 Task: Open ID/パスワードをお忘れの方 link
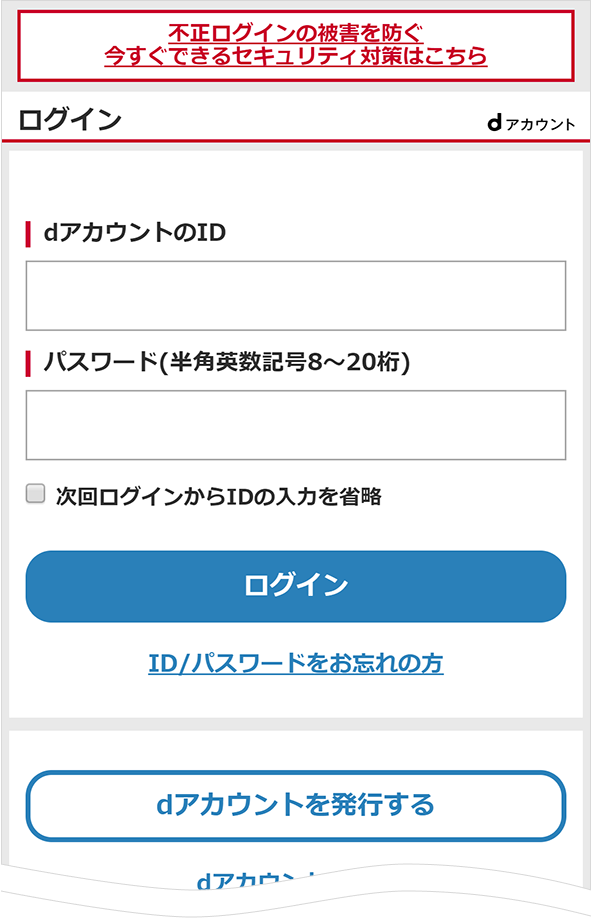click(x=296, y=663)
